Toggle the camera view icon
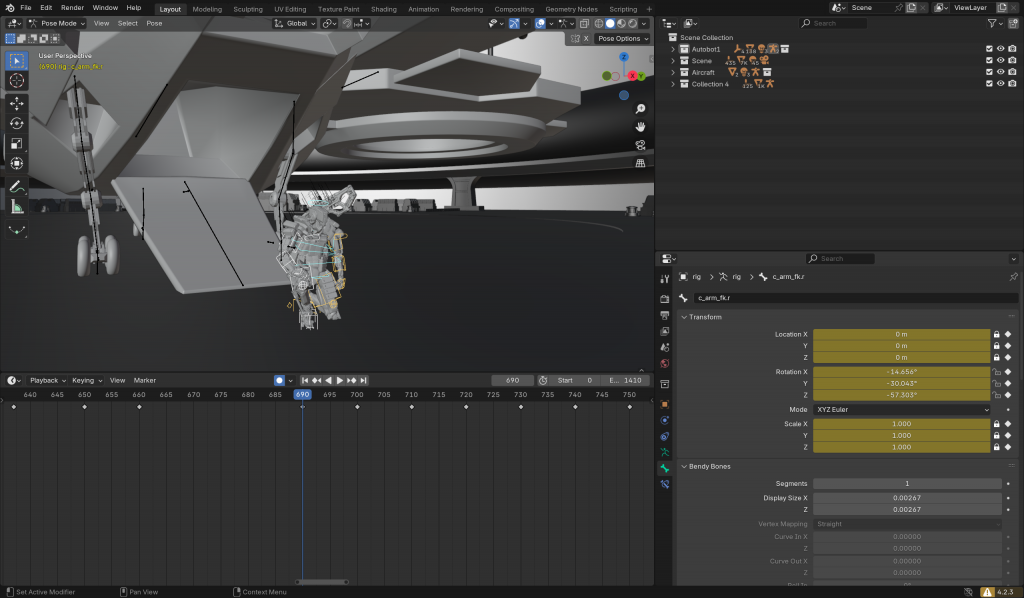The image size is (1024, 598). tap(640, 144)
